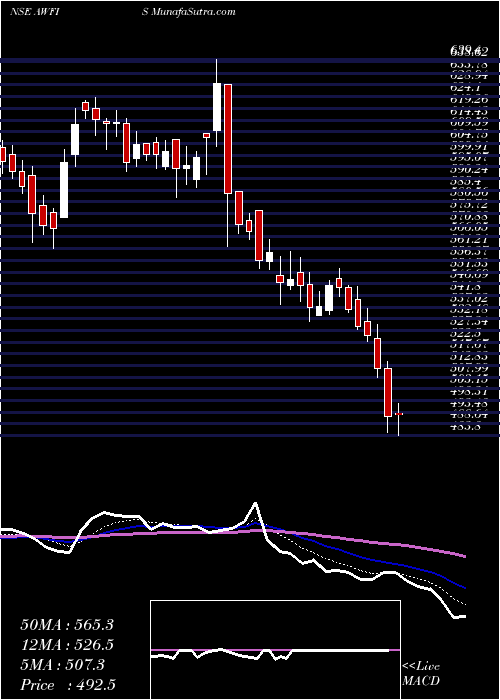Select the 12MA : 526.5 readout
This screenshot has height=700, width=500.
click(x=67, y=645)
